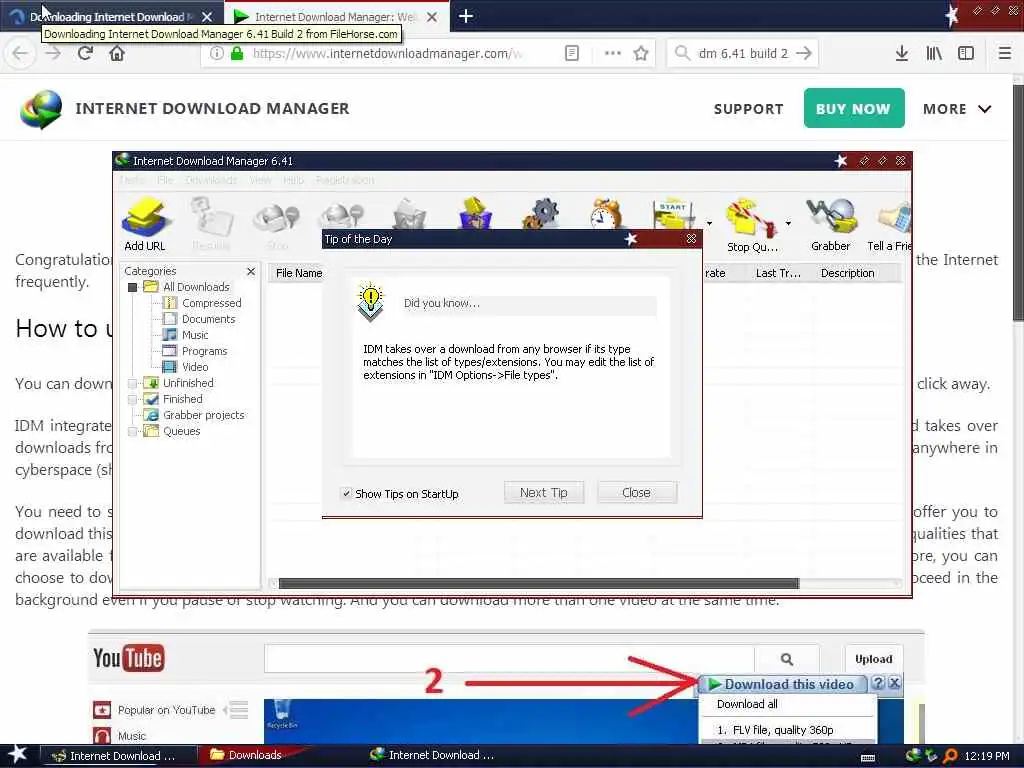Expand the Queues tree node
Image resolution: width=1024 pixels, height=768 pixels.
coord(133,431)
